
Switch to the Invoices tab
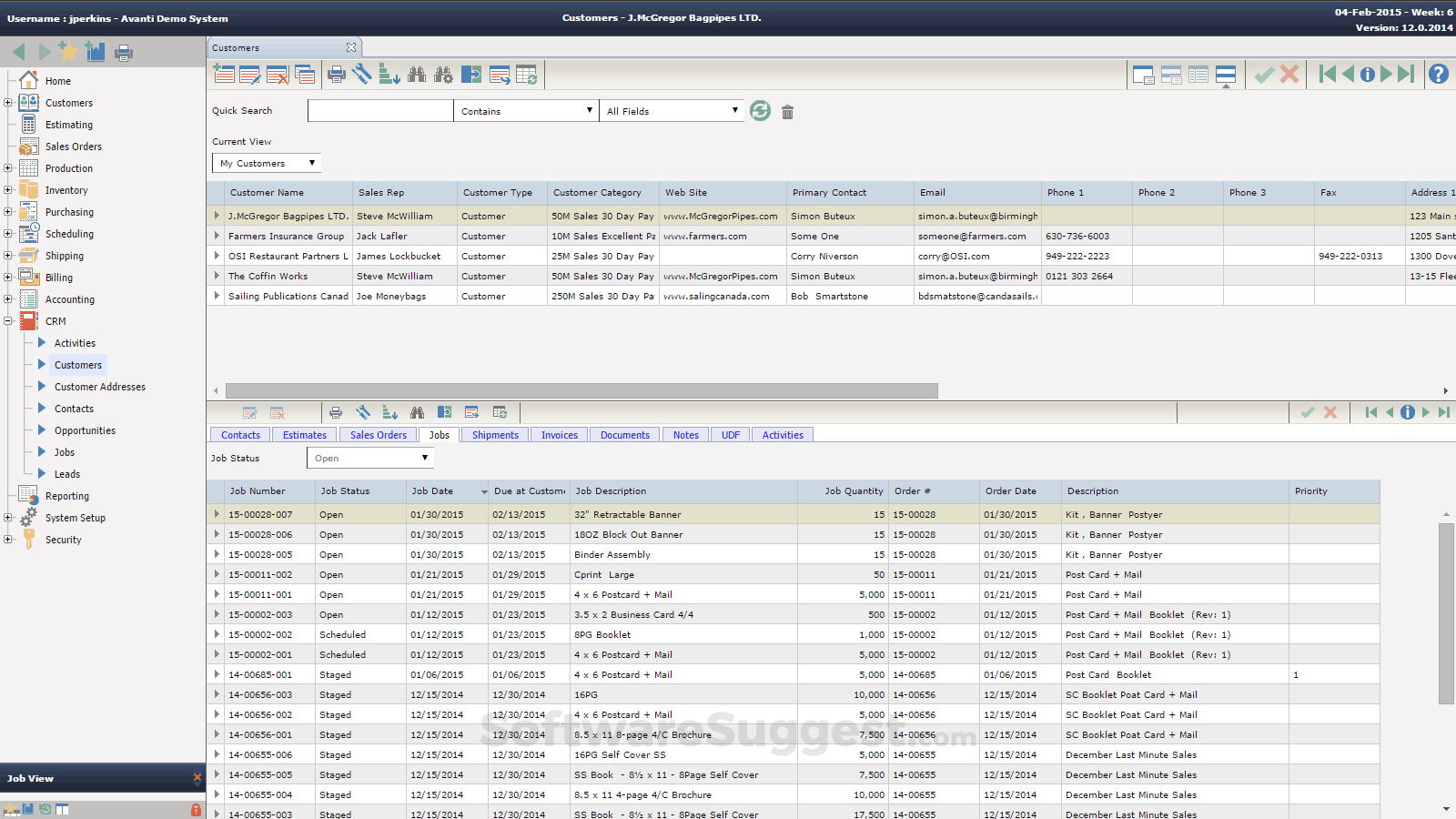[559, 435]
